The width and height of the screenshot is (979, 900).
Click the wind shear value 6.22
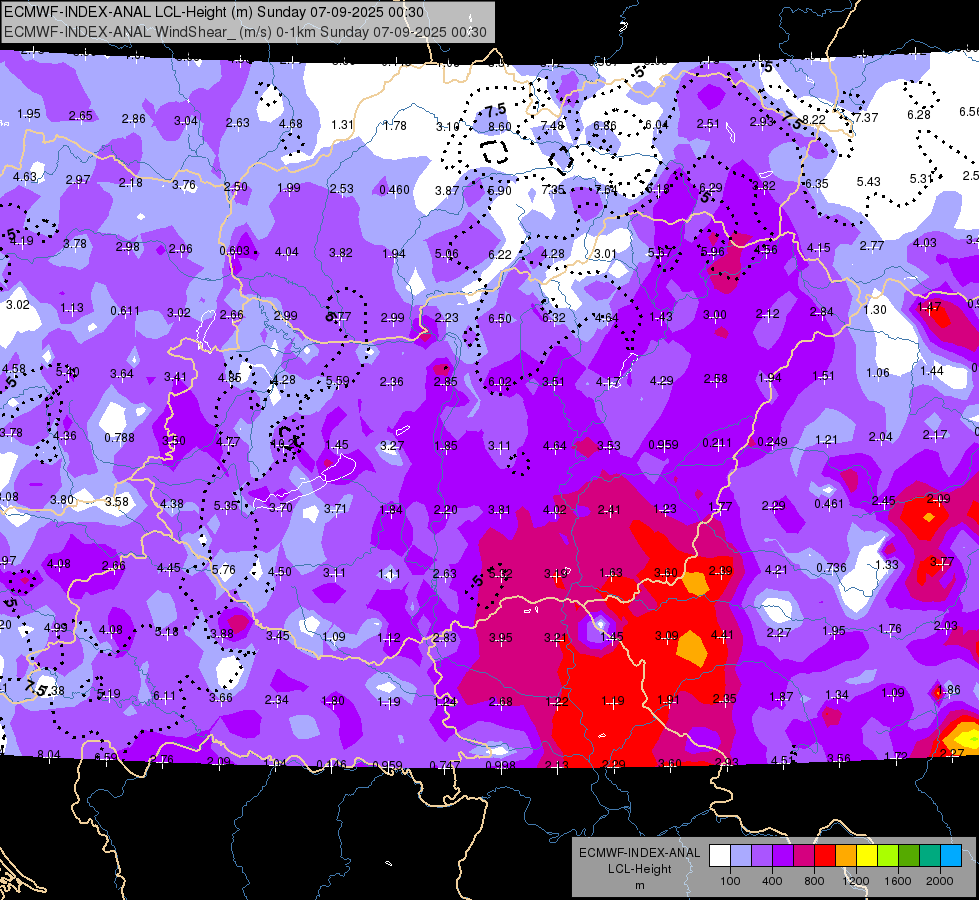tap(499, 254)
